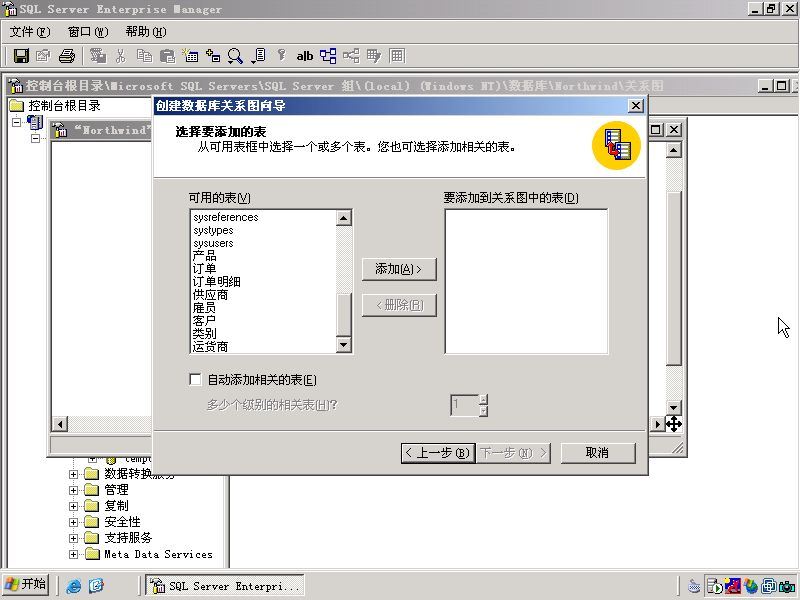Click the available tables list scroll down arrow
The width and height of the screenshot is (800, 600).
[x=343, y=345]
